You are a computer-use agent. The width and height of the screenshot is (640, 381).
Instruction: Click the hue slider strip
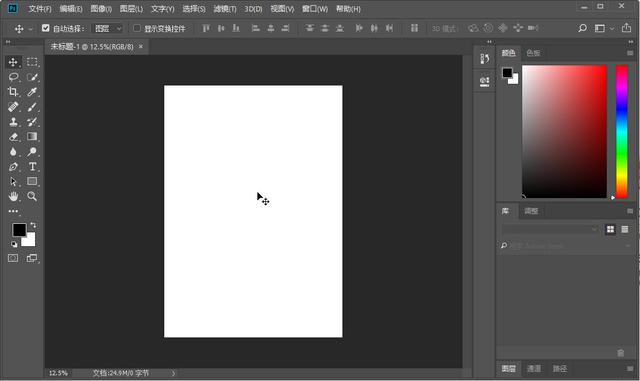pos(622,131)
